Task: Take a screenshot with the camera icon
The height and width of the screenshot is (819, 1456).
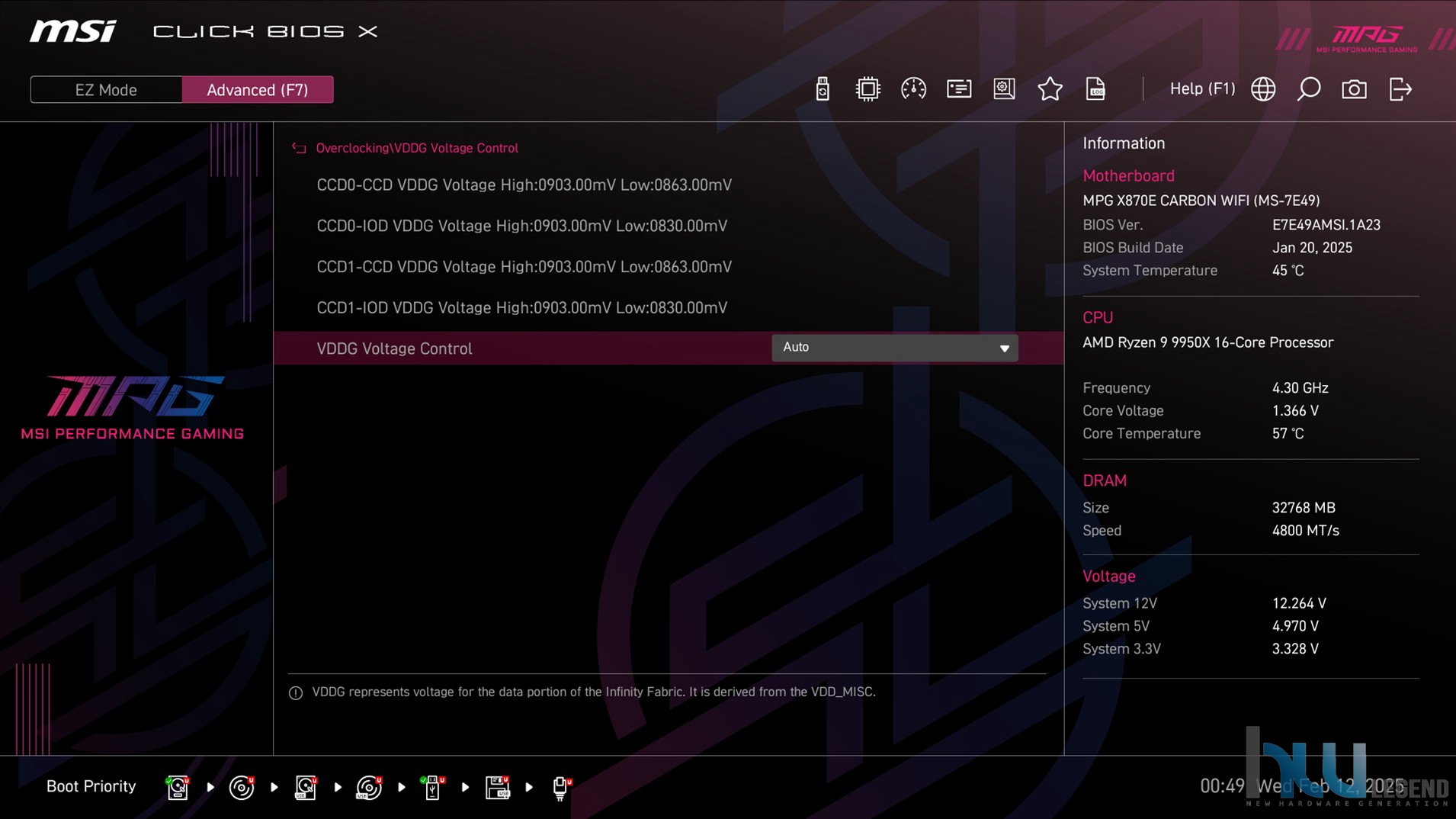Action: [x=1354, y=89]
